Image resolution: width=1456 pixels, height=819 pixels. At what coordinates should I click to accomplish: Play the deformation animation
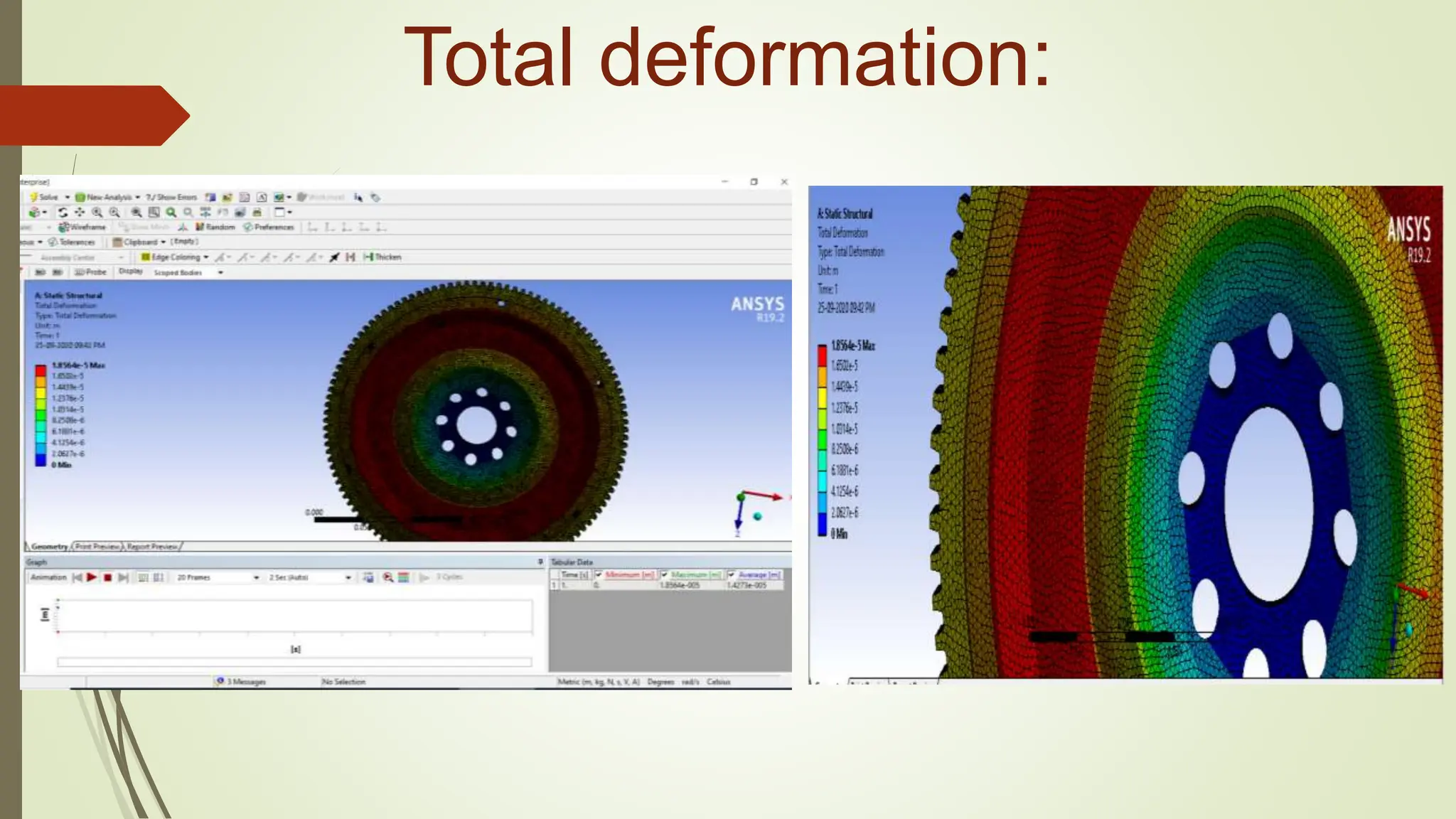[92, 577]
